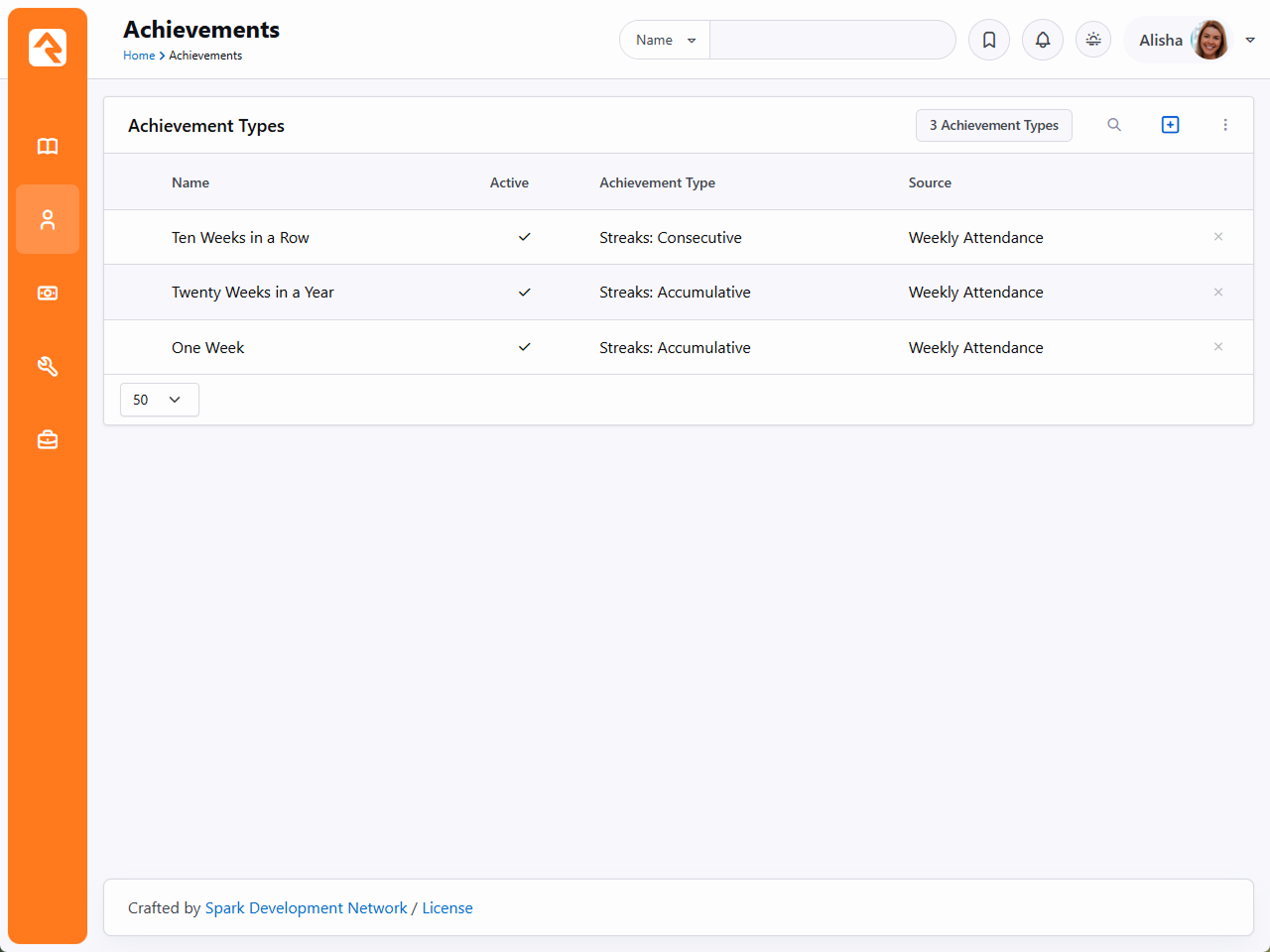Open the briefcase admin menu in the sidebar

point(48,439)
